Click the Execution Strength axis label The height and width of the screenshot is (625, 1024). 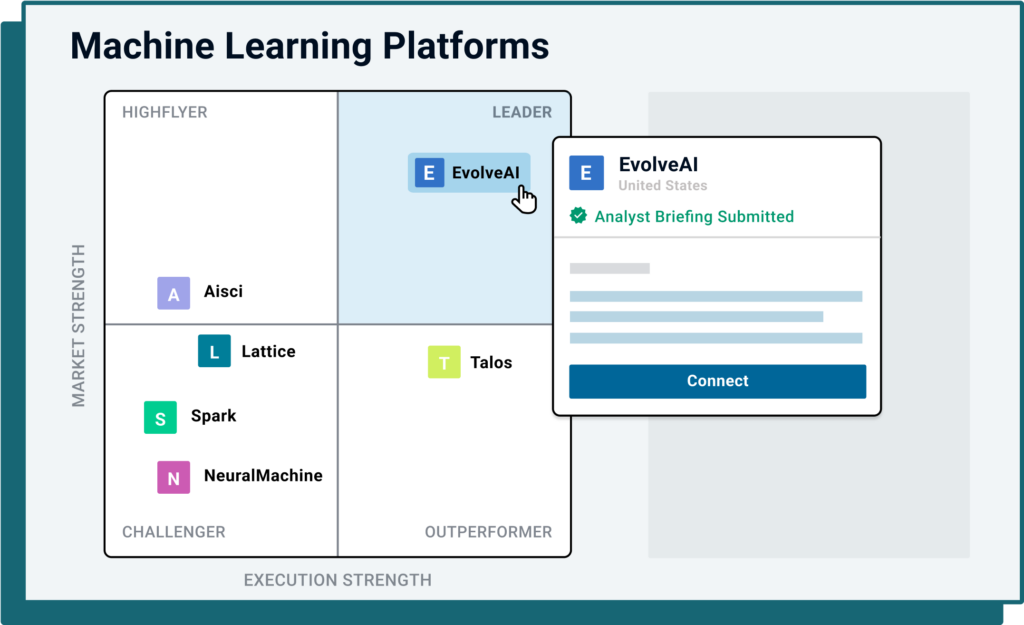pos(338,580)
